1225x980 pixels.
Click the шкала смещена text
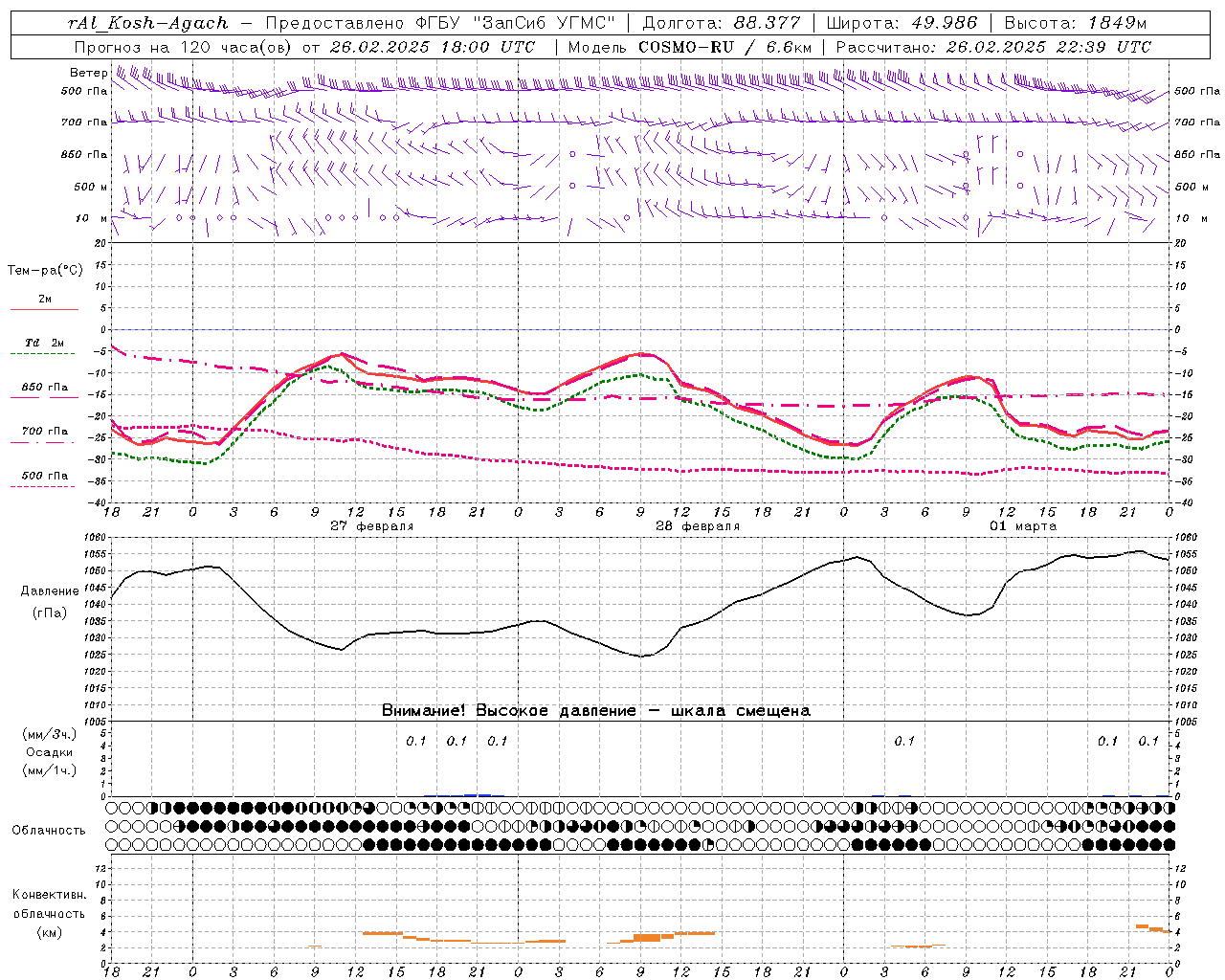[x=741, y=711]
